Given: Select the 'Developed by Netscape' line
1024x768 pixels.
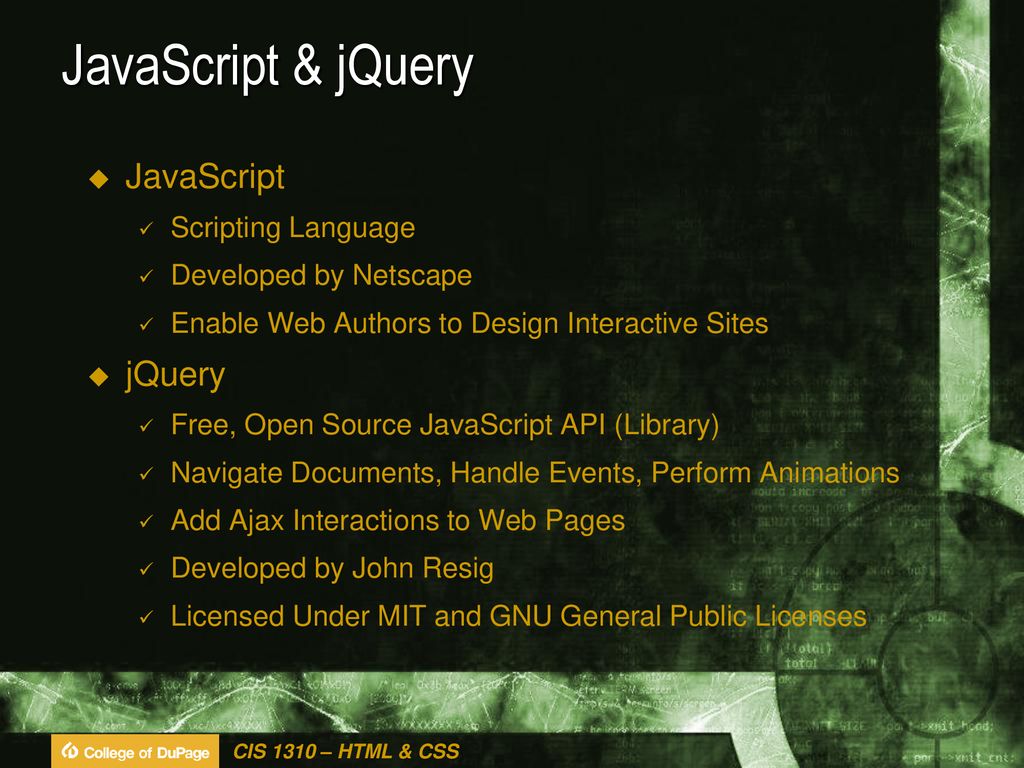Looking at the screenshot, I should [321, 275].
